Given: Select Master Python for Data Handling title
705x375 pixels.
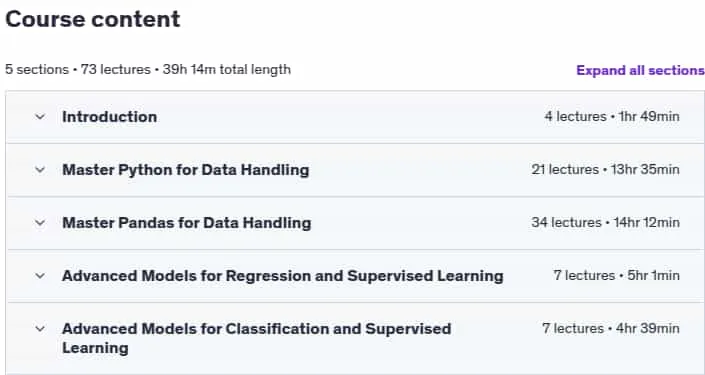Looking at the screenshot, I should [x=186, y=170].
